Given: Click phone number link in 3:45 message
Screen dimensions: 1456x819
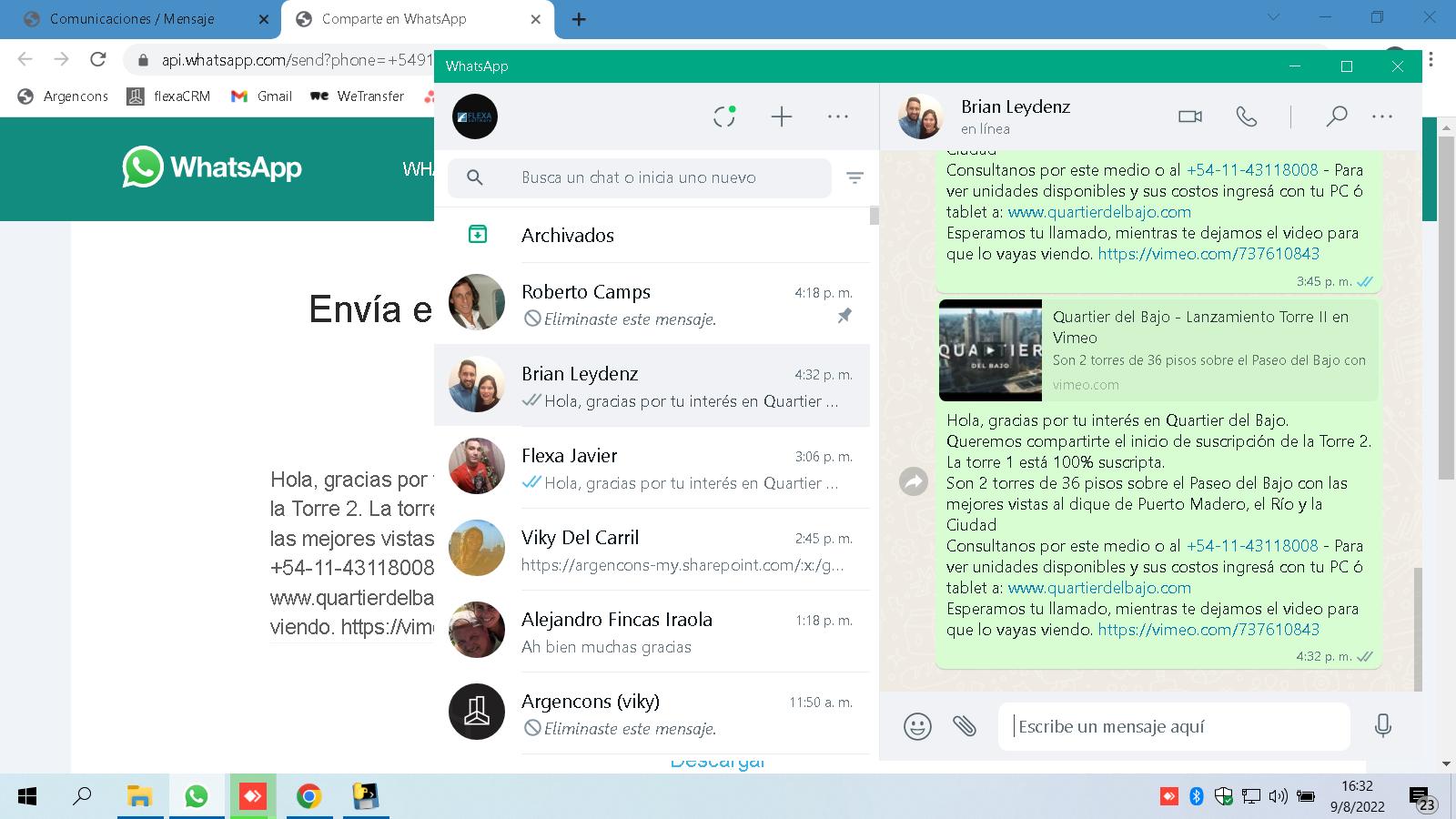Looking at the screenshot, I should click(1252, 170).
